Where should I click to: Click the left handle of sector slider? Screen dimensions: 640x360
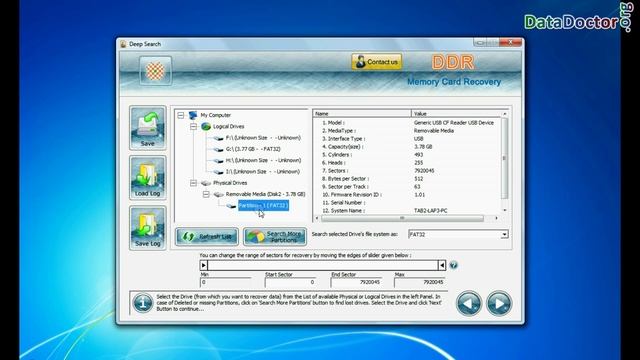(204, 265)
